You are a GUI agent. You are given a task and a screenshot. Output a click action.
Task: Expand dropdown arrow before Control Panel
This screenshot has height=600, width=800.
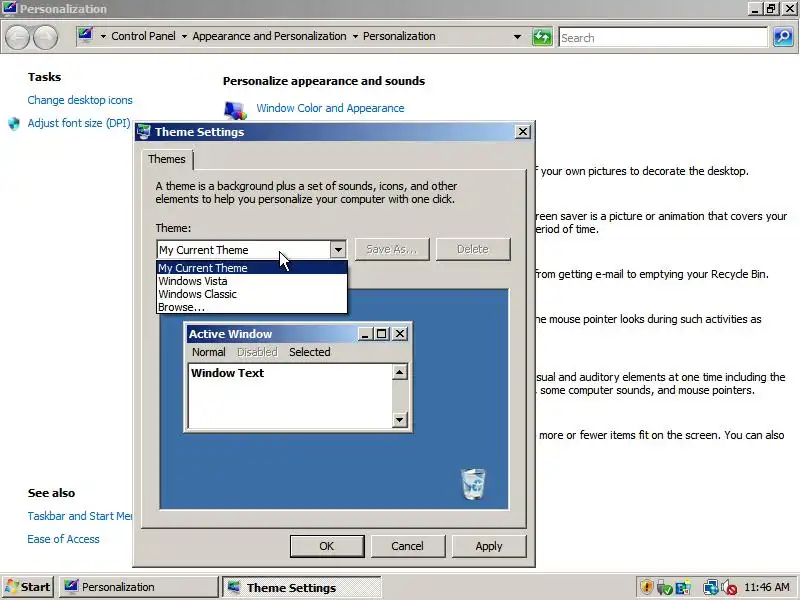tap(103, 36)
